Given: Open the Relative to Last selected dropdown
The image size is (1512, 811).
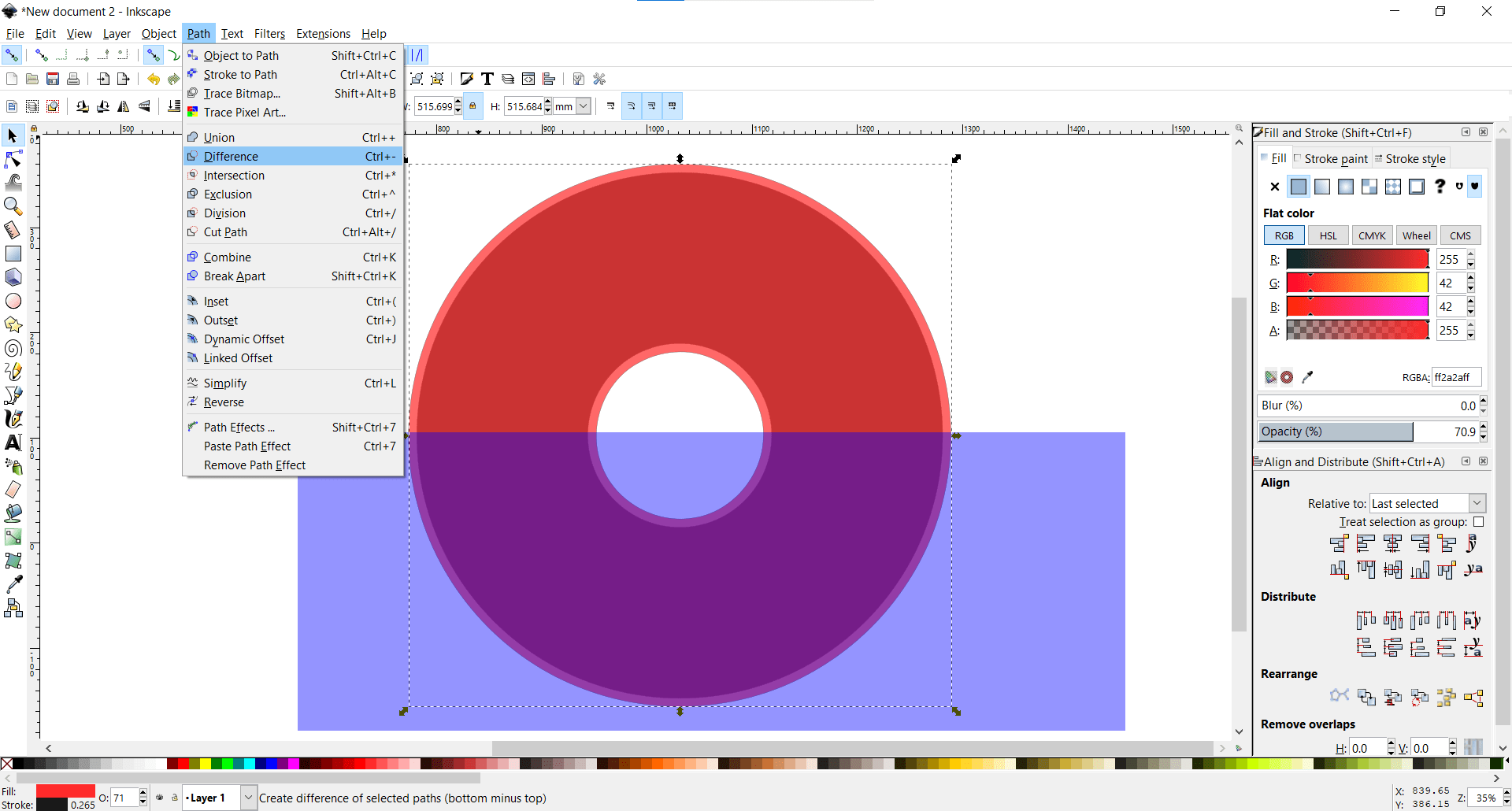Looking at the screenshot, I should (1427, 503).
